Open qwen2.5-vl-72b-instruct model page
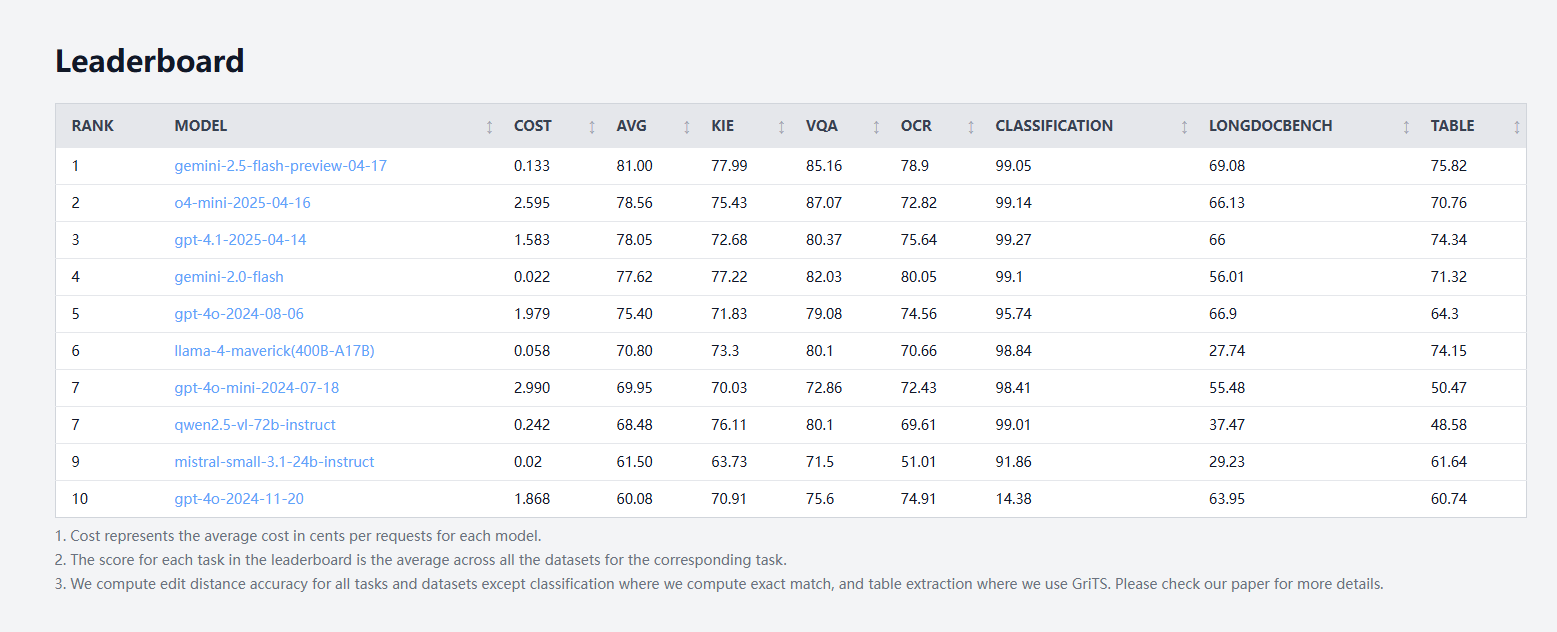The width and height of the screenshot is (1557, 632). pyautogui.click(x=255, y=425)
